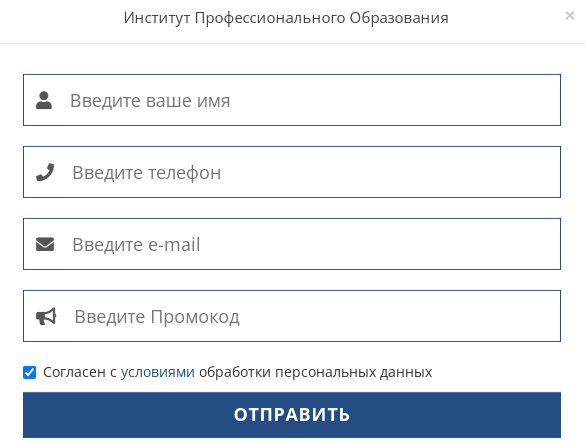This screenshot has width=585, height=447.
Task: Click the phone handset icon
Action: coord(45,172)
